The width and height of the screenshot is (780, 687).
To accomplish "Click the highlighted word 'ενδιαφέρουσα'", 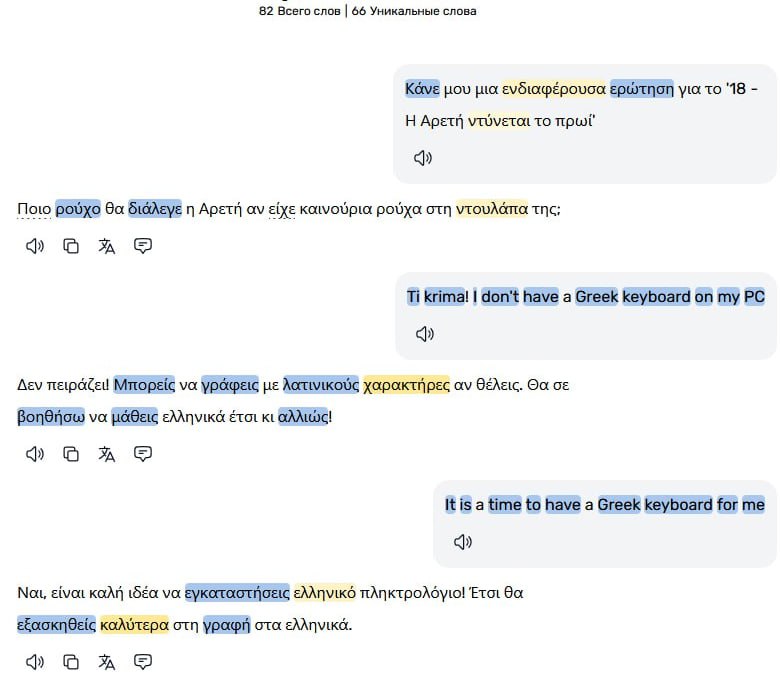I will pyautogui.click(x=553, y=89).
